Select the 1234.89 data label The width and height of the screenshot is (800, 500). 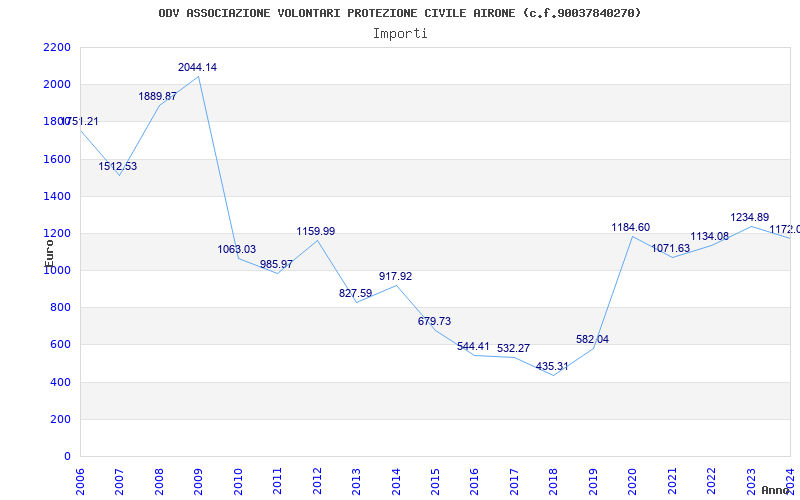point(749,217)
